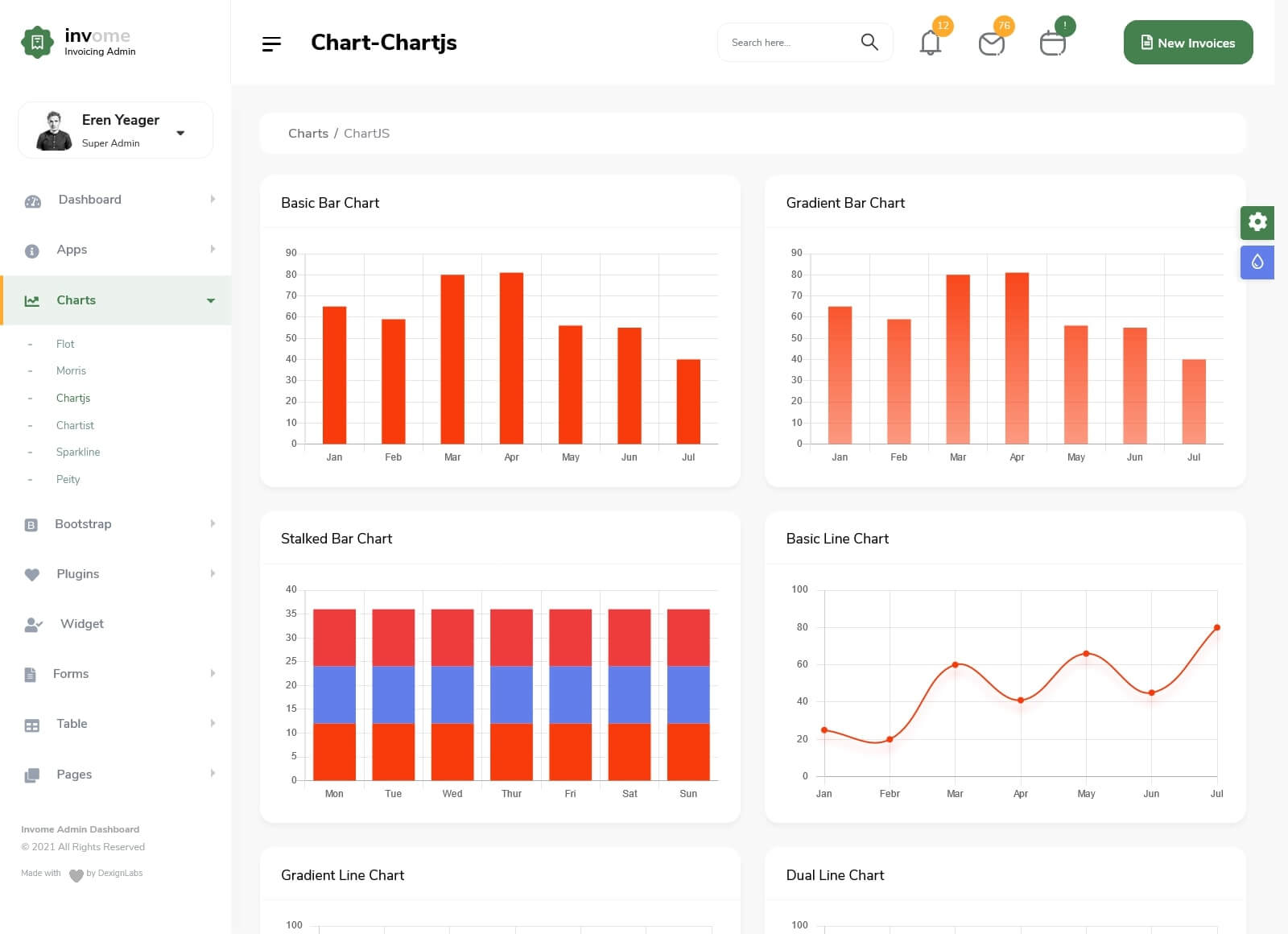This screenshot has height=934, width=1288.
Task: Click the invome logo icon
Action: [37, 43]
